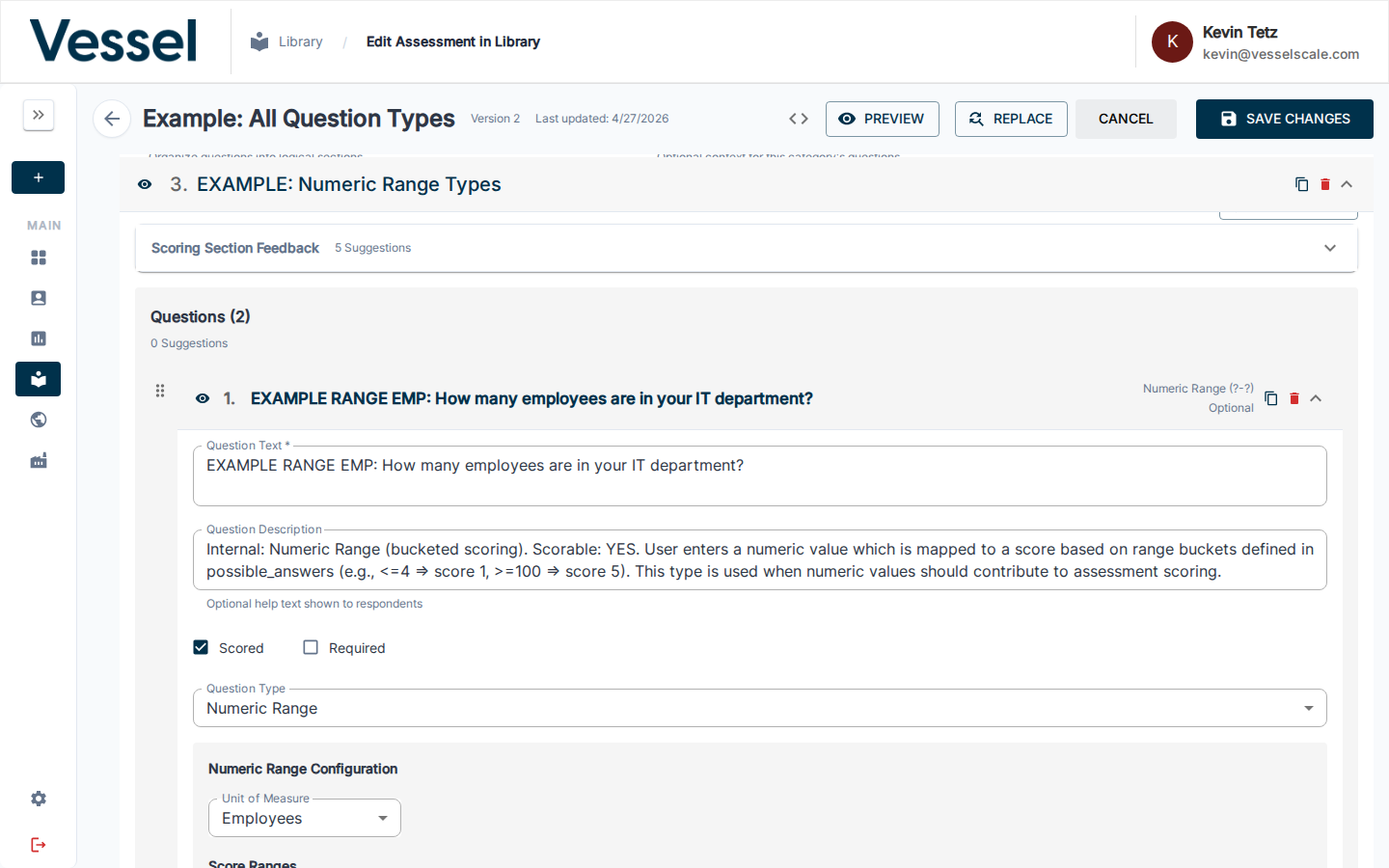Click the 5 Suggestions label

click(x=372, y=248)
